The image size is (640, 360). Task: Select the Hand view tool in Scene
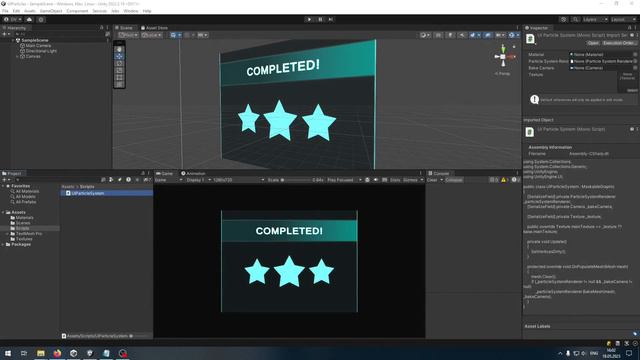[x=119, y=49]
